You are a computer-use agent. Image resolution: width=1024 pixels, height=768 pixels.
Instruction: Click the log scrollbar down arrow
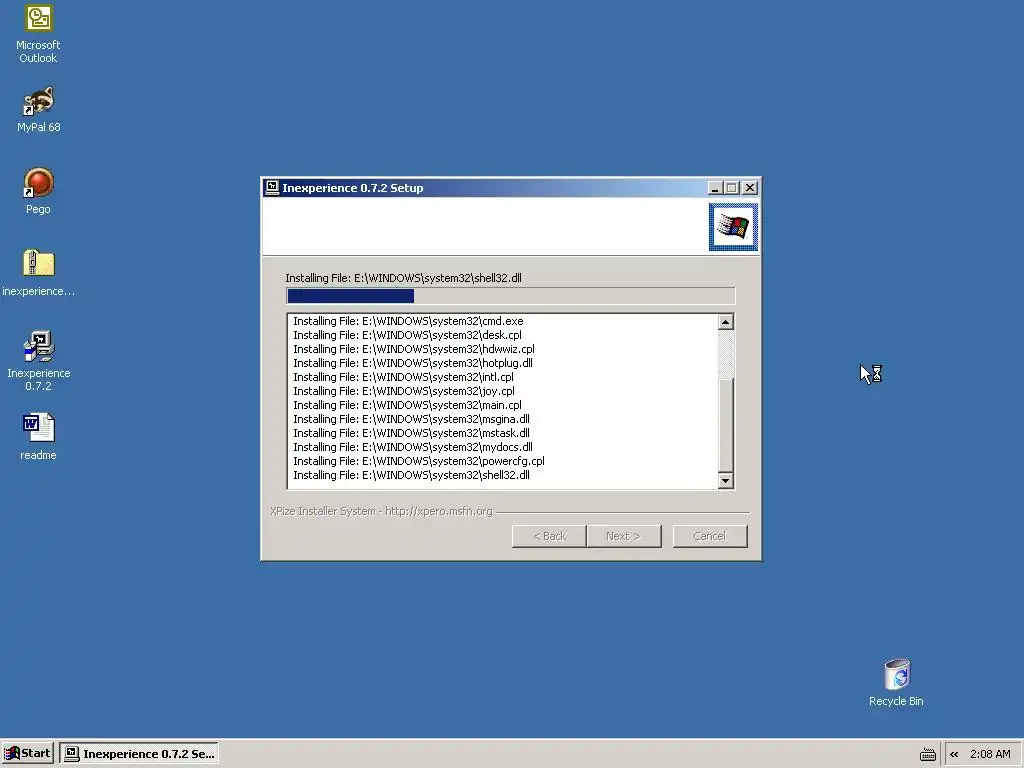click(x=726, y=481)
